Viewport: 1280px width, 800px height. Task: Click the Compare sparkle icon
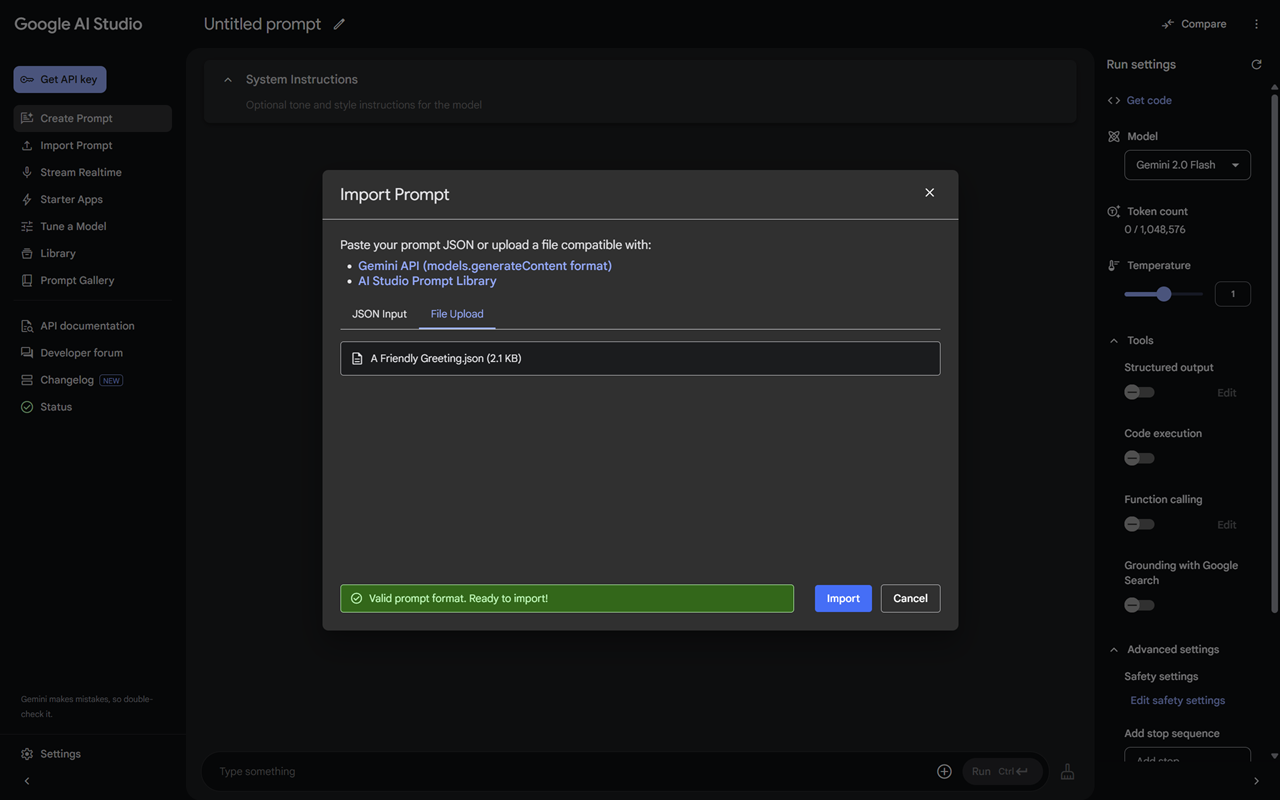point(1168,24)
